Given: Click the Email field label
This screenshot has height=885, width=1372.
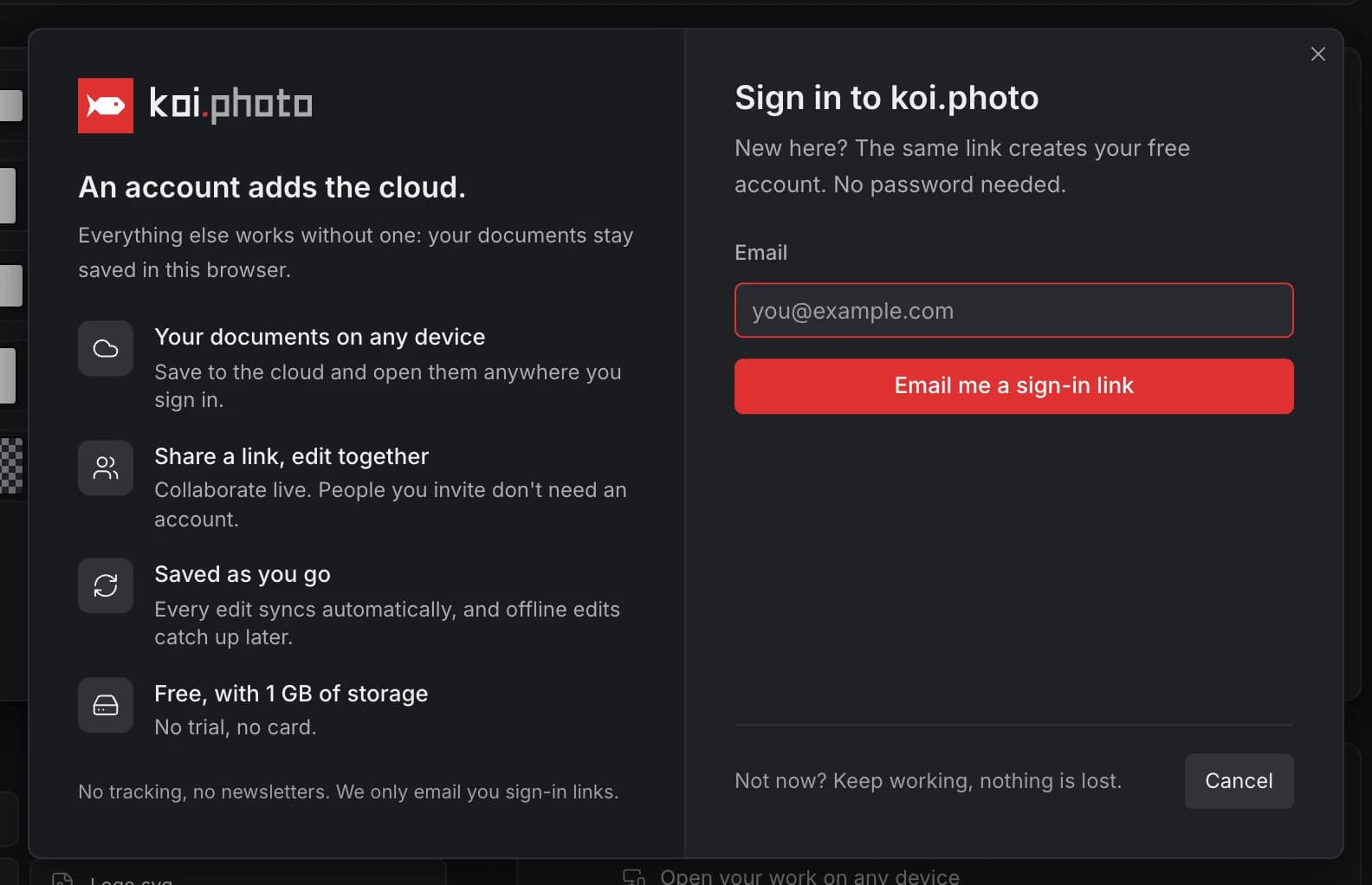Looking at the screenshot, I should (760, 253).
